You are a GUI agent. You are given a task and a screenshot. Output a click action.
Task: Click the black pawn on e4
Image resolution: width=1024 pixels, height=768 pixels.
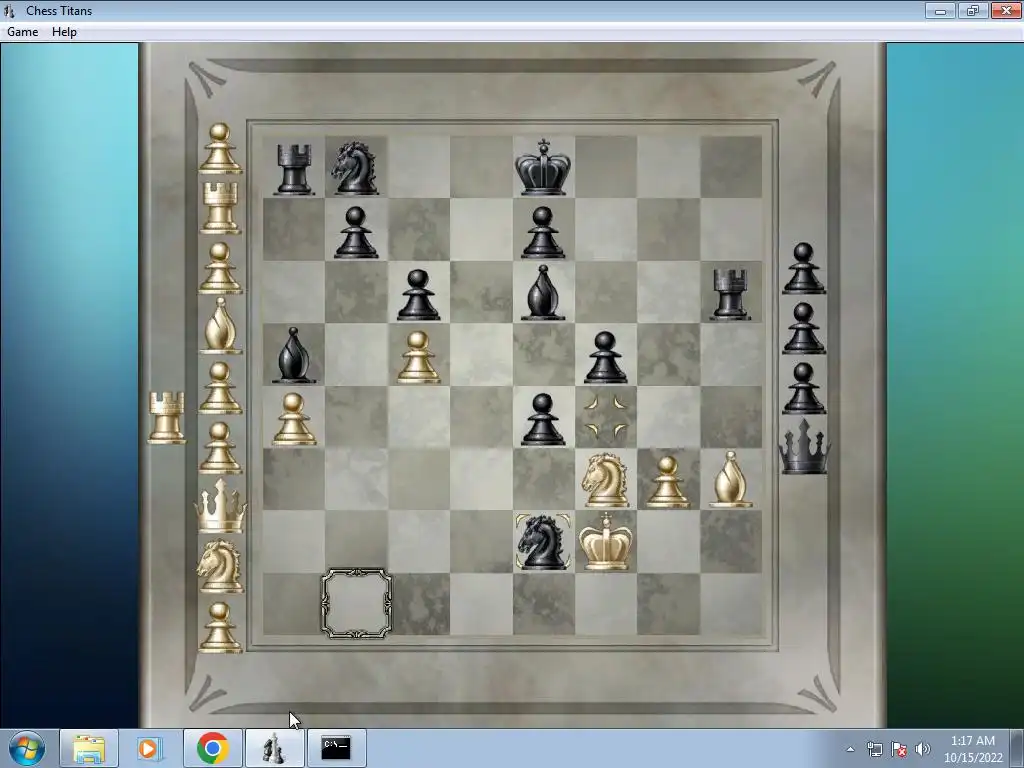tap(543, 419)
